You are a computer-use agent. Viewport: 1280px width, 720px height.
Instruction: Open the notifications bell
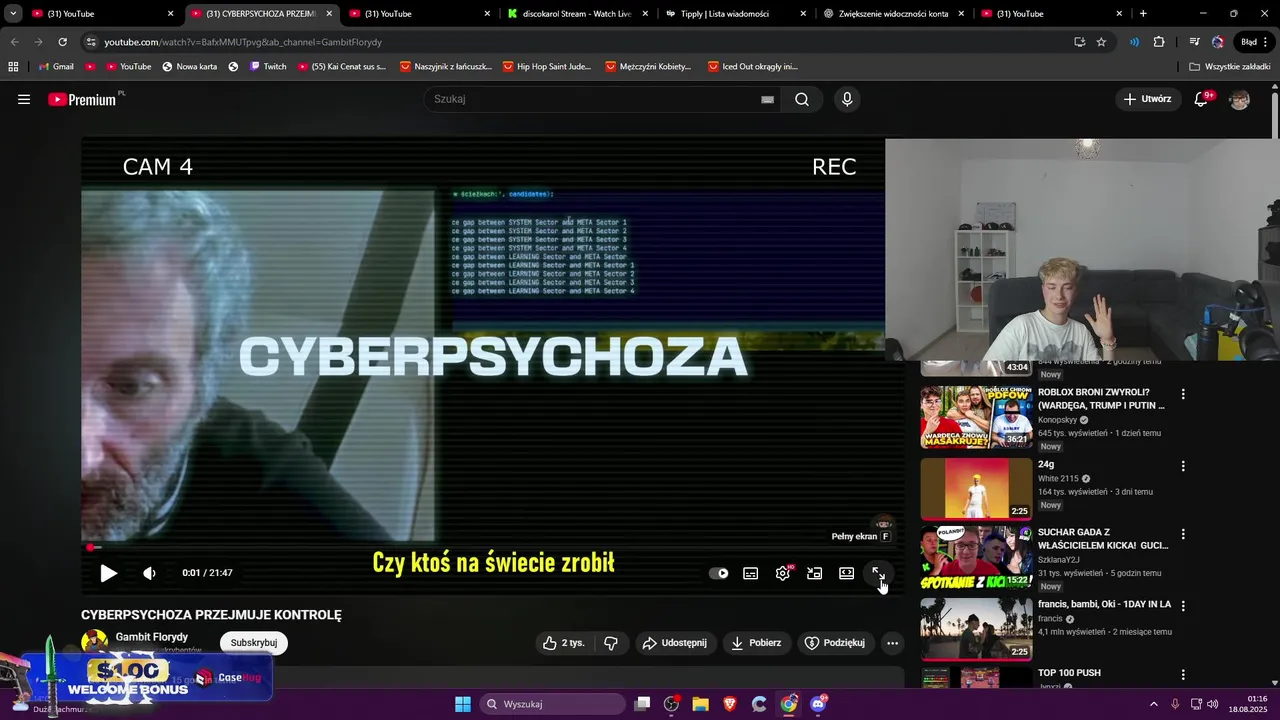click(x=1202, y=99)
